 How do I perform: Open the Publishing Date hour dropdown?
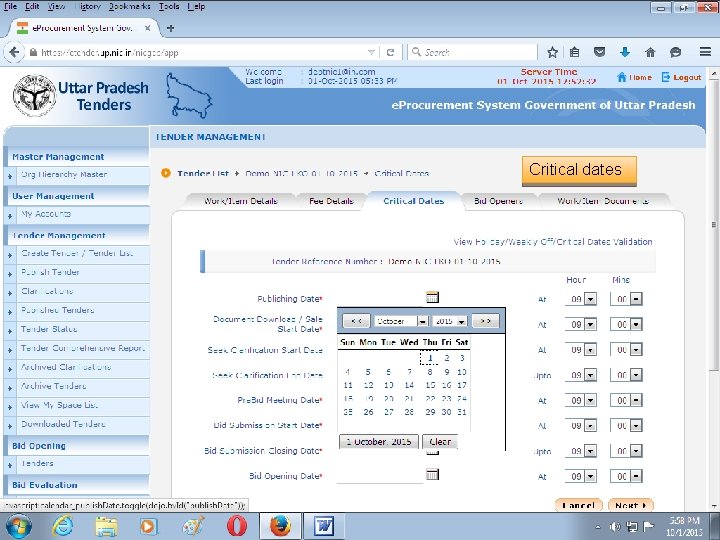pos(581,299)
